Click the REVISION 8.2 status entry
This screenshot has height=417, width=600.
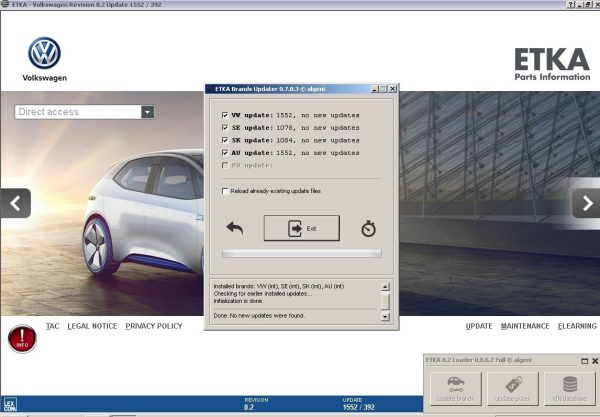pos(256,404)
